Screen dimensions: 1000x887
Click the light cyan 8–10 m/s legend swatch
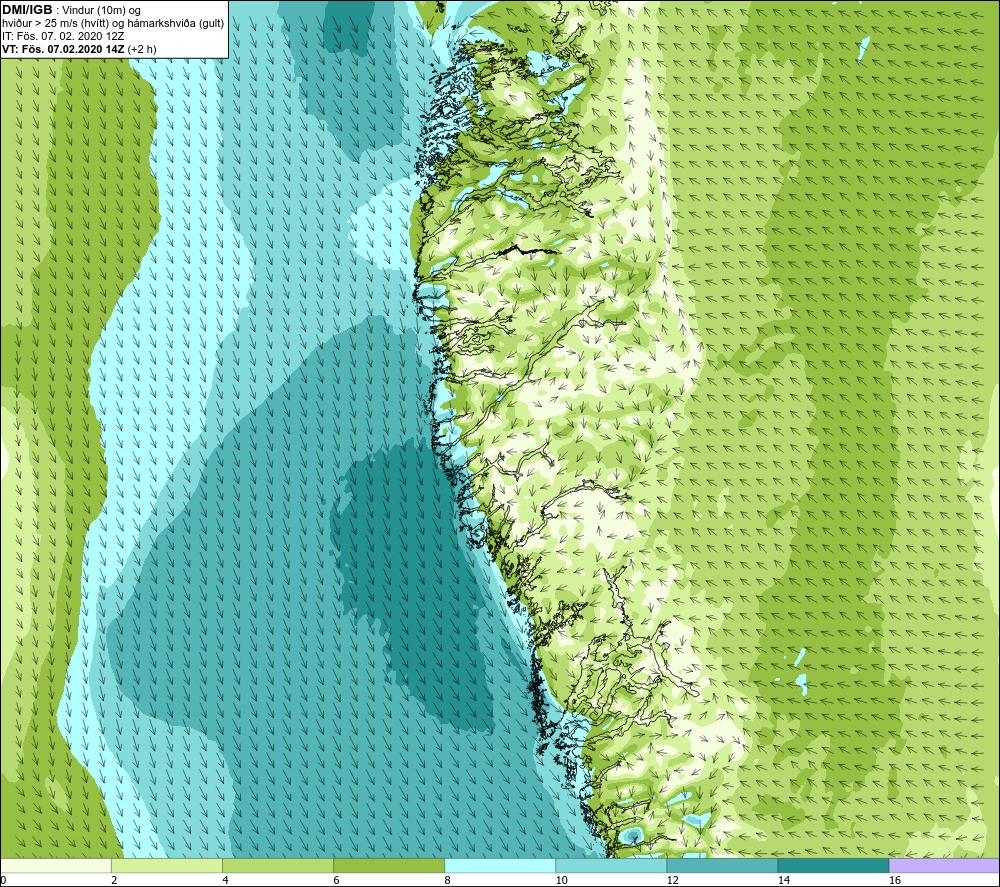[500, 865]
